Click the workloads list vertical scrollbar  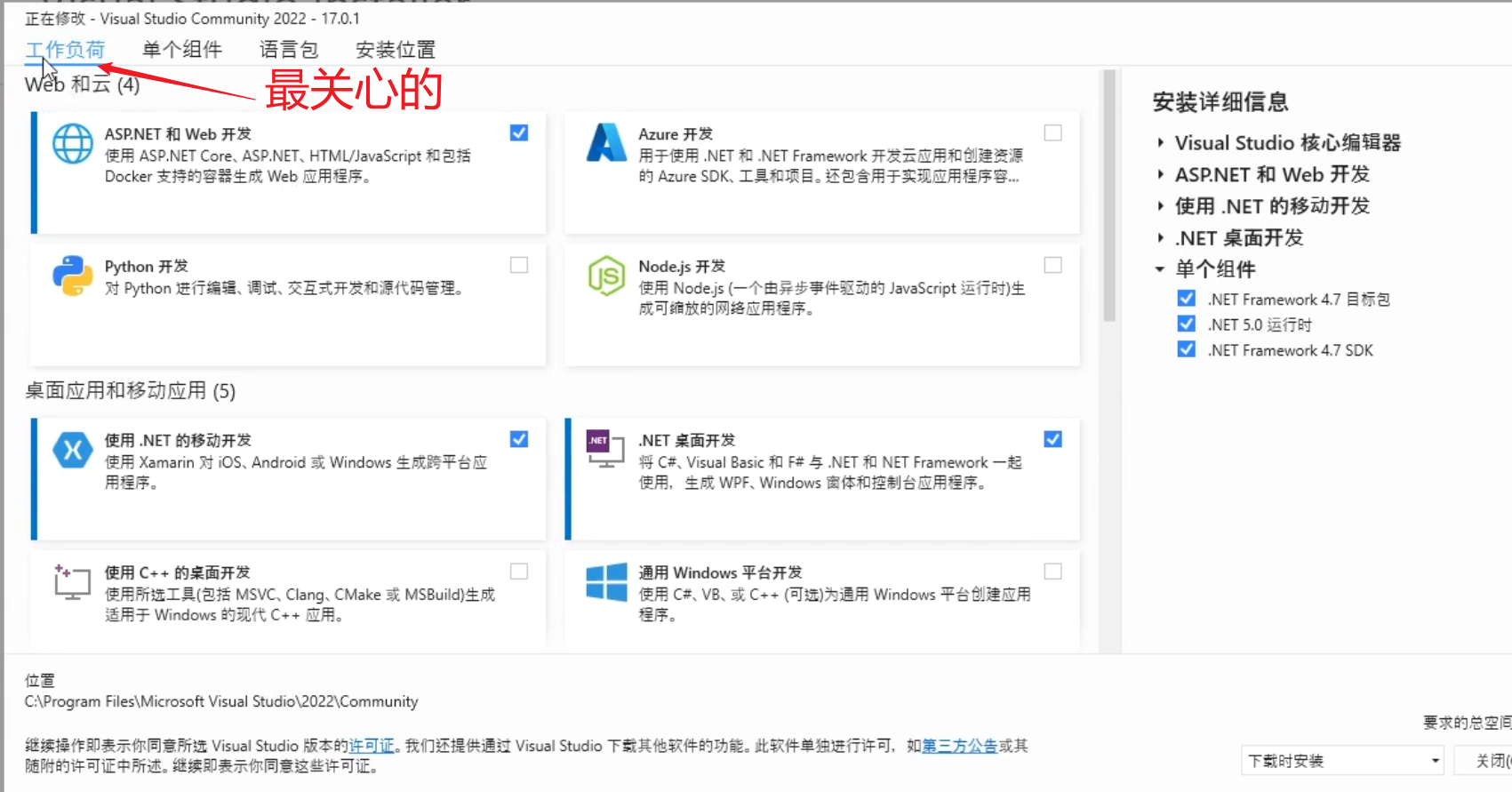tap(1109, 196)
